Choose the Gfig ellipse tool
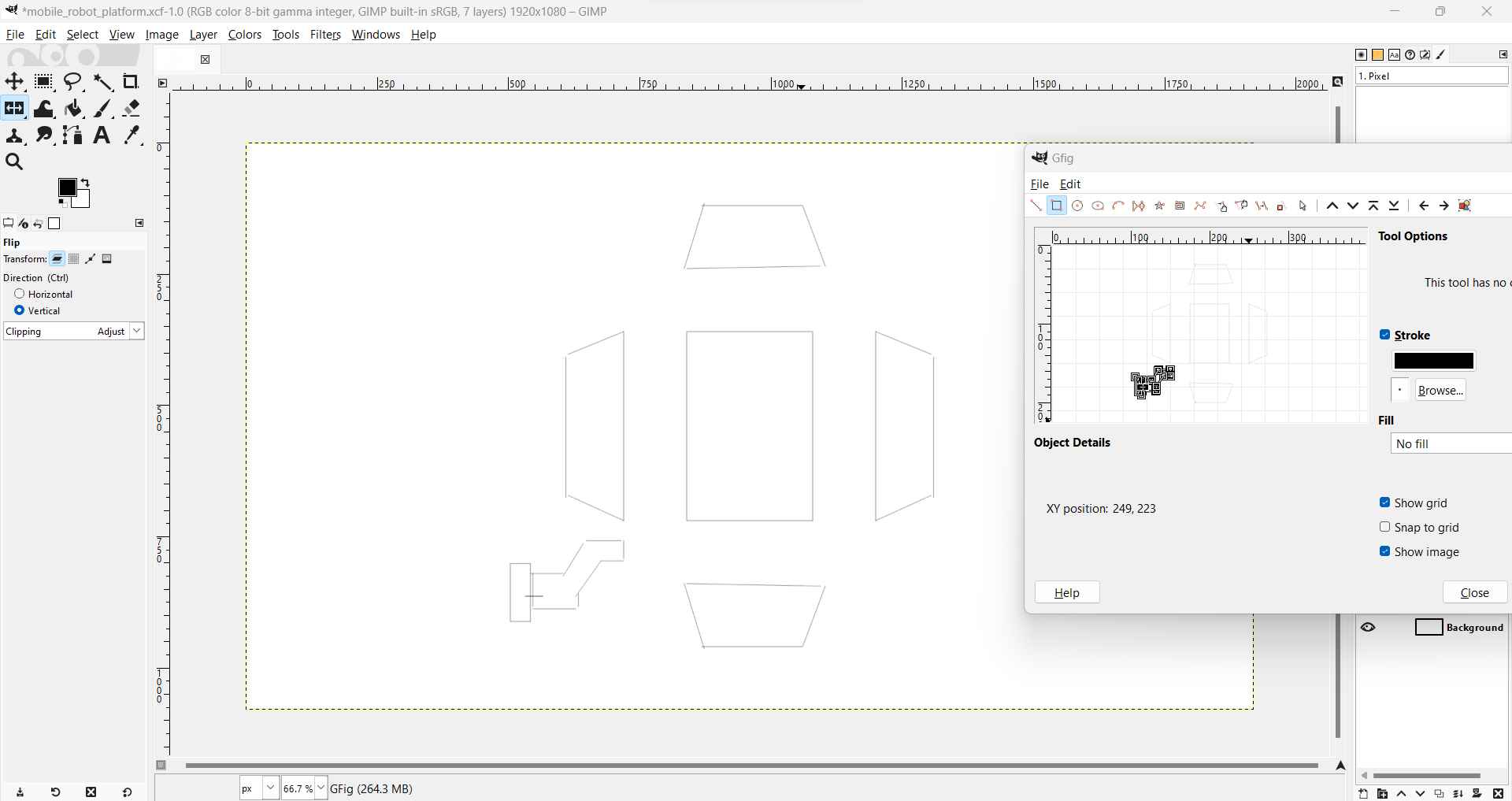Image resolution: width=1512 pixels, height=801 pixels. coord(1098,206)
